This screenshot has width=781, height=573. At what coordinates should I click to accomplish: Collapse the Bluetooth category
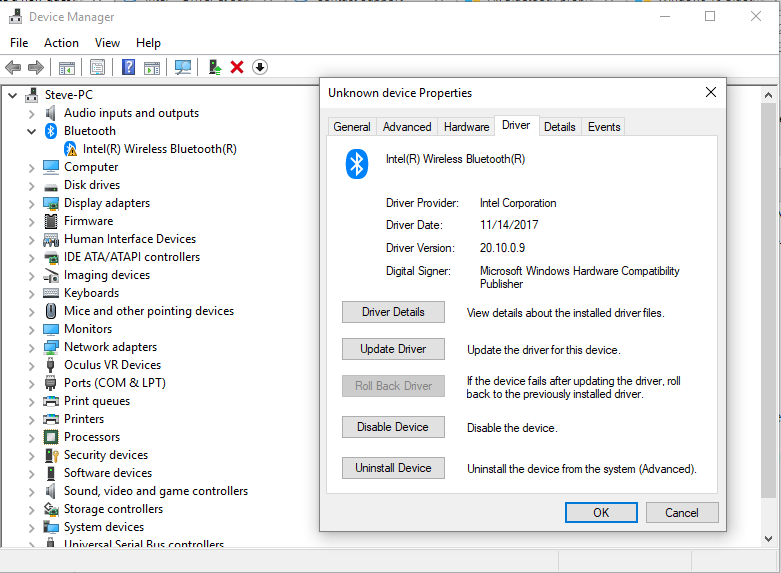(31, 131)
